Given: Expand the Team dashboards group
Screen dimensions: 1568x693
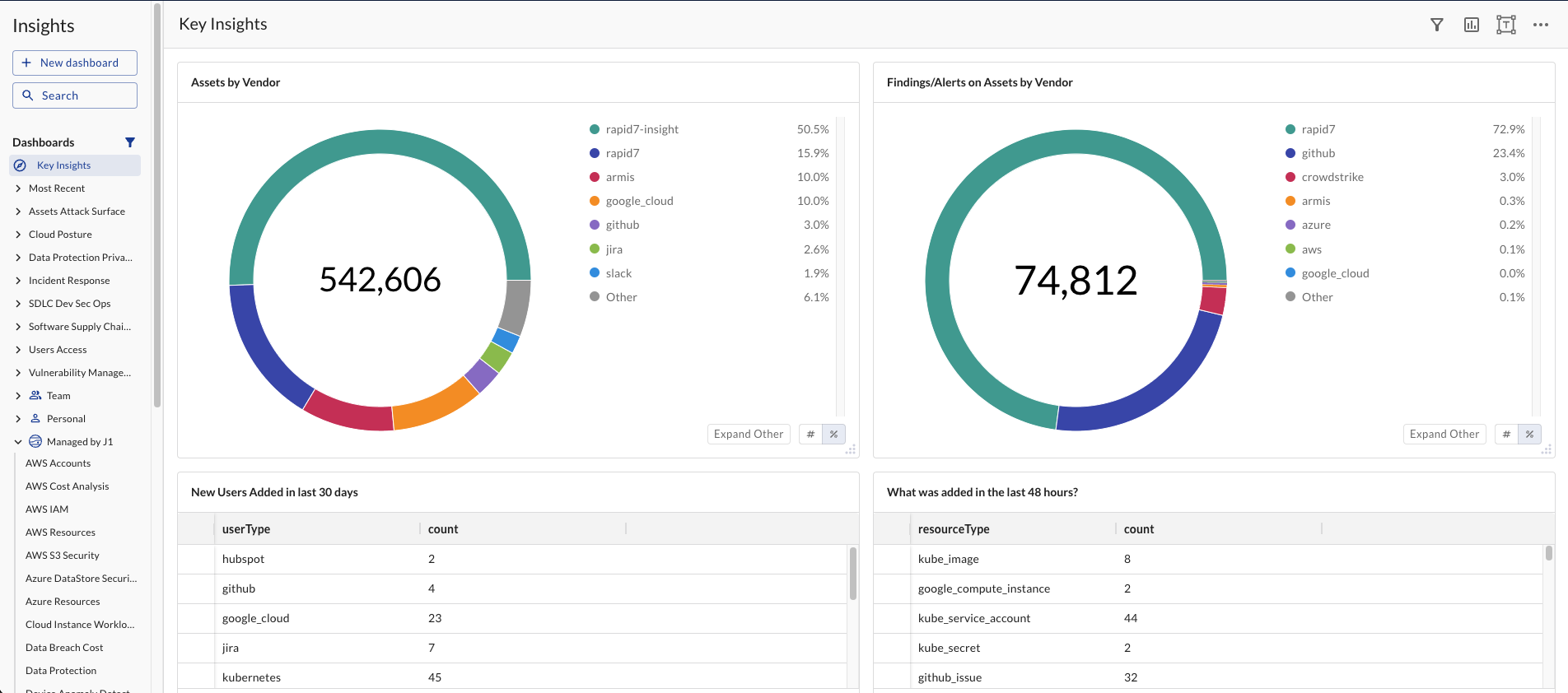Looking at the screenshot, I should [18, 396].
